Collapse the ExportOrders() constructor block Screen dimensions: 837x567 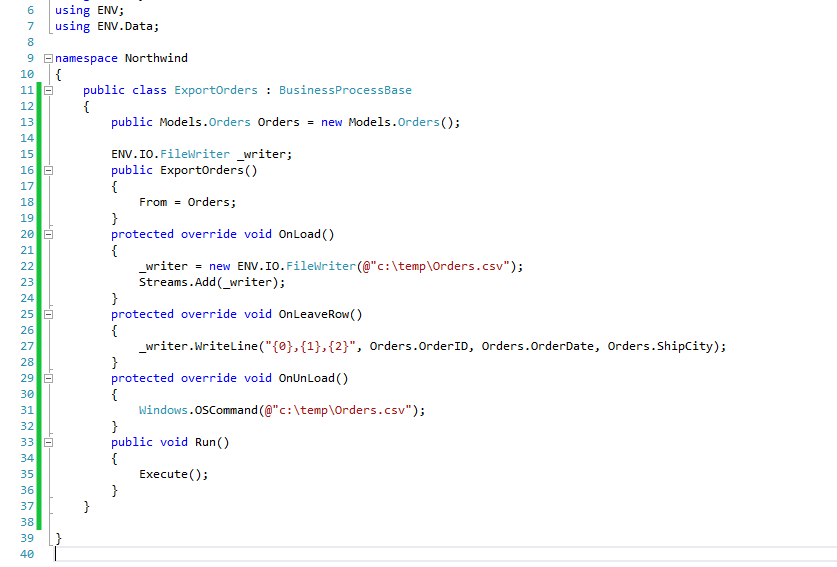[47, 170]
